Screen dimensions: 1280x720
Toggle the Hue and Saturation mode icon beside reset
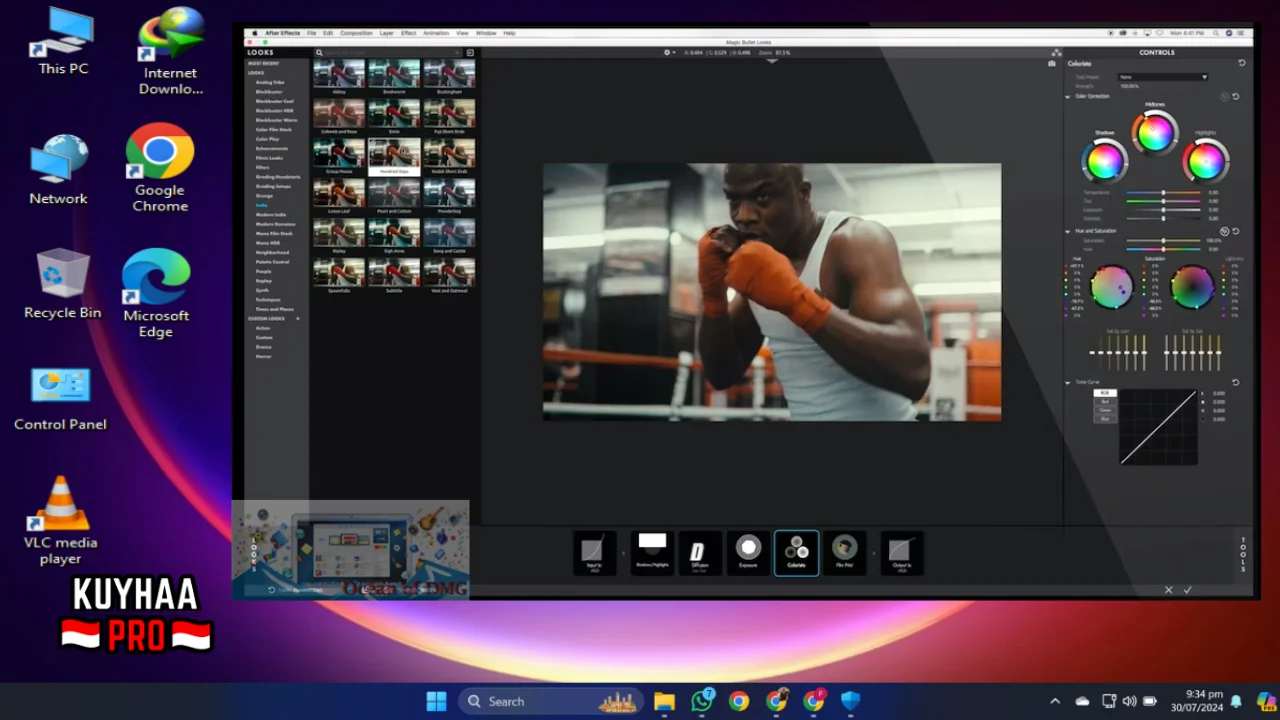pos(1225,231)
